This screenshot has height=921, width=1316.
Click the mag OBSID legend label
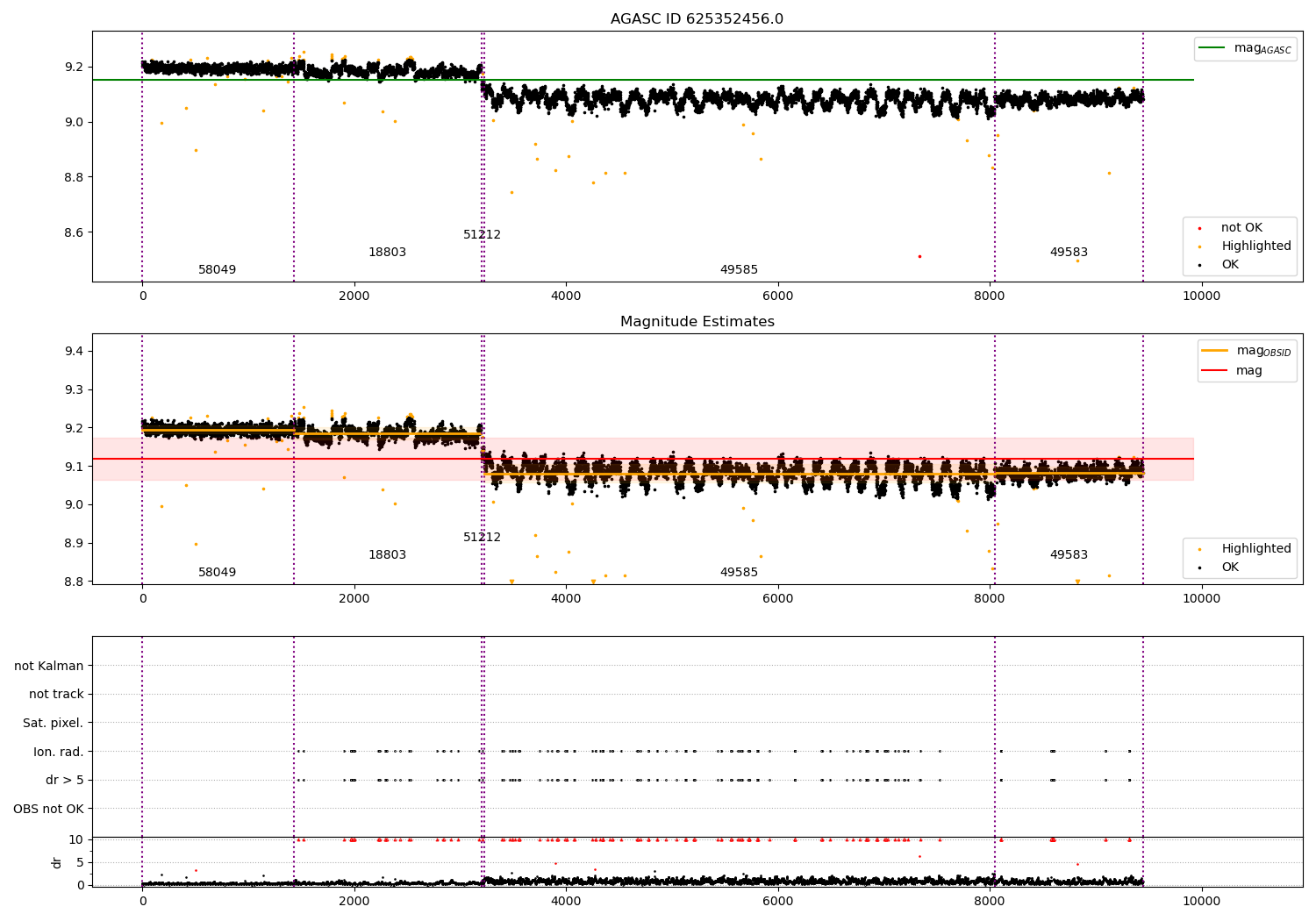[1264, 352]
